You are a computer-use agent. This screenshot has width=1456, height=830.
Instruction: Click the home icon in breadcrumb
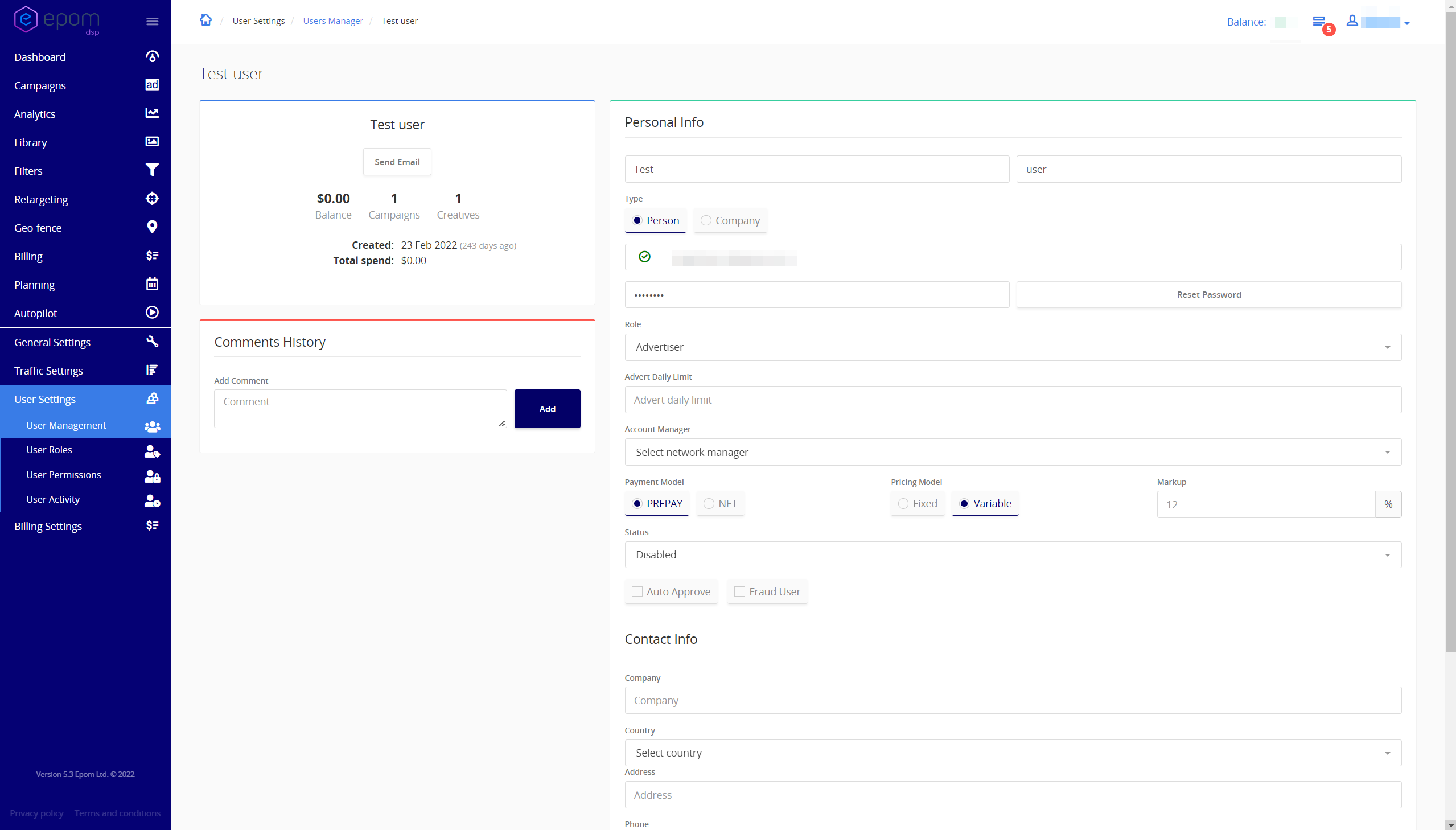point(205,20)
